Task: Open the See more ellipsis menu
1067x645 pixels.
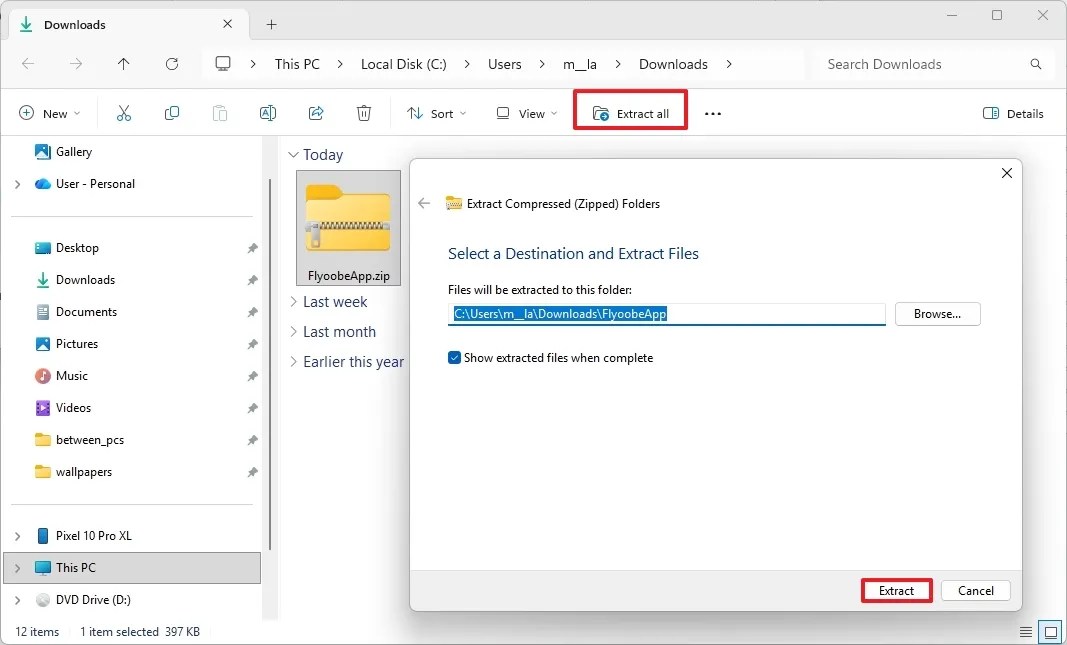Action: 712,114
